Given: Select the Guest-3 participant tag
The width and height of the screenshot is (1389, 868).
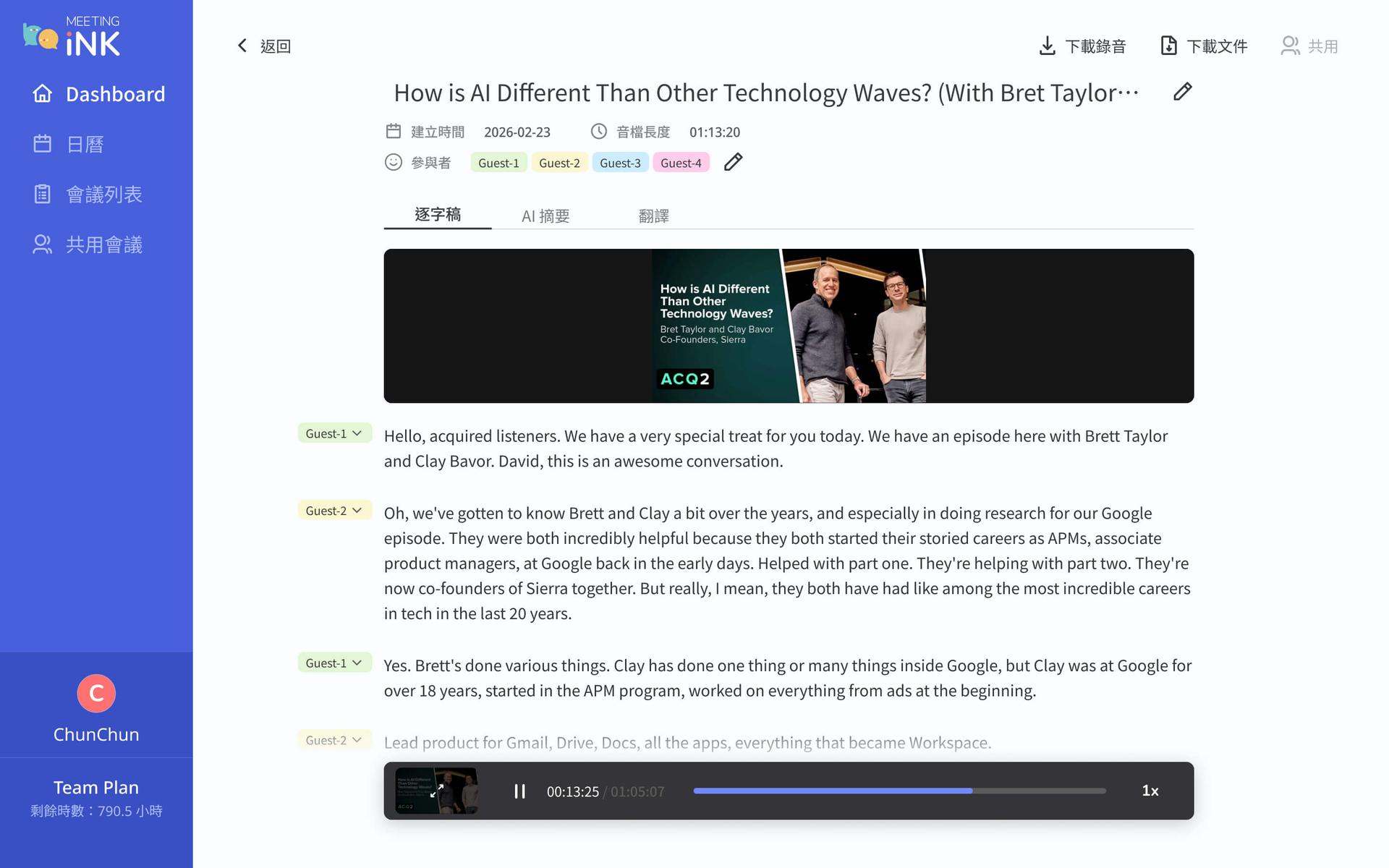Looking at the screenshot, I should pyautogui.click(x=620, y=163).
